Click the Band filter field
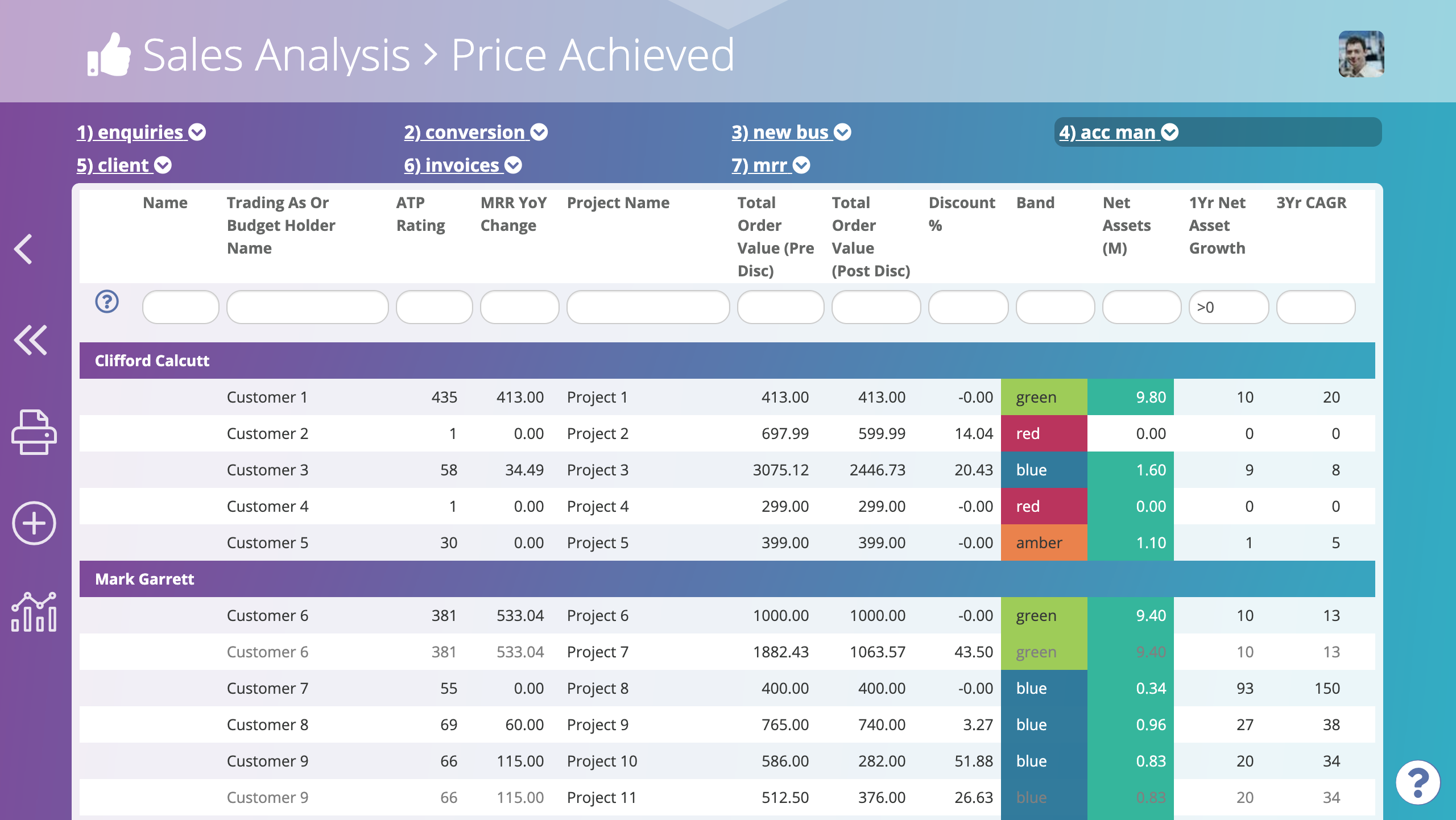 1056,307
